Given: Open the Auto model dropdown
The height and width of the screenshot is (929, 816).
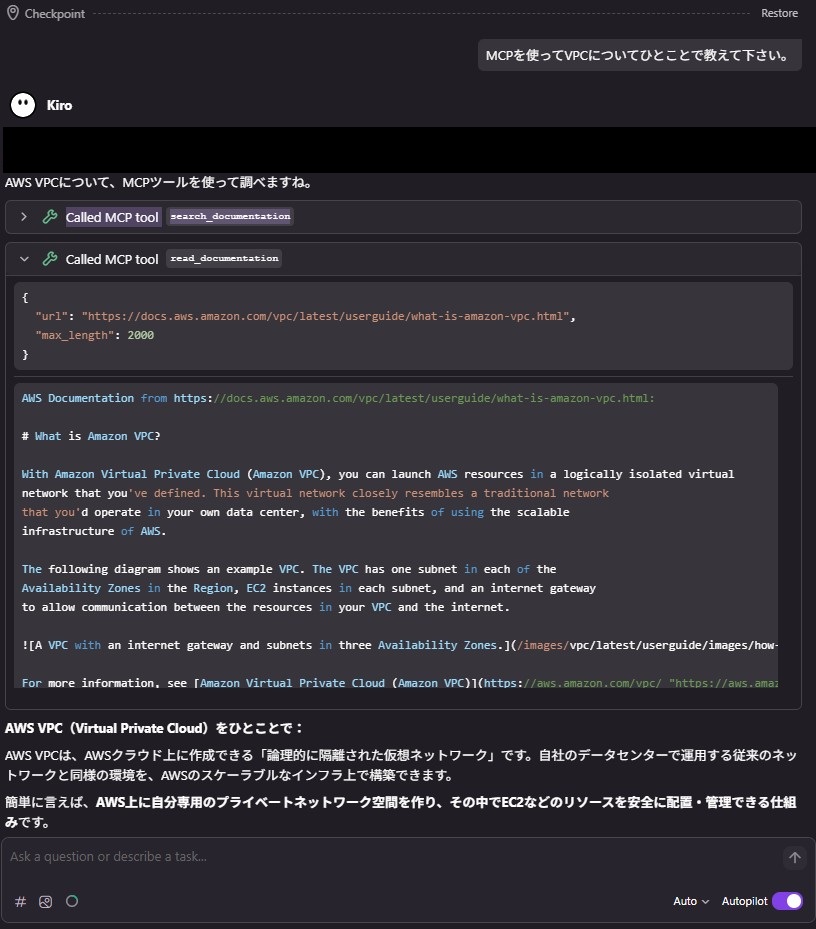Looking at the screenshot, I should tap(689, 901).
